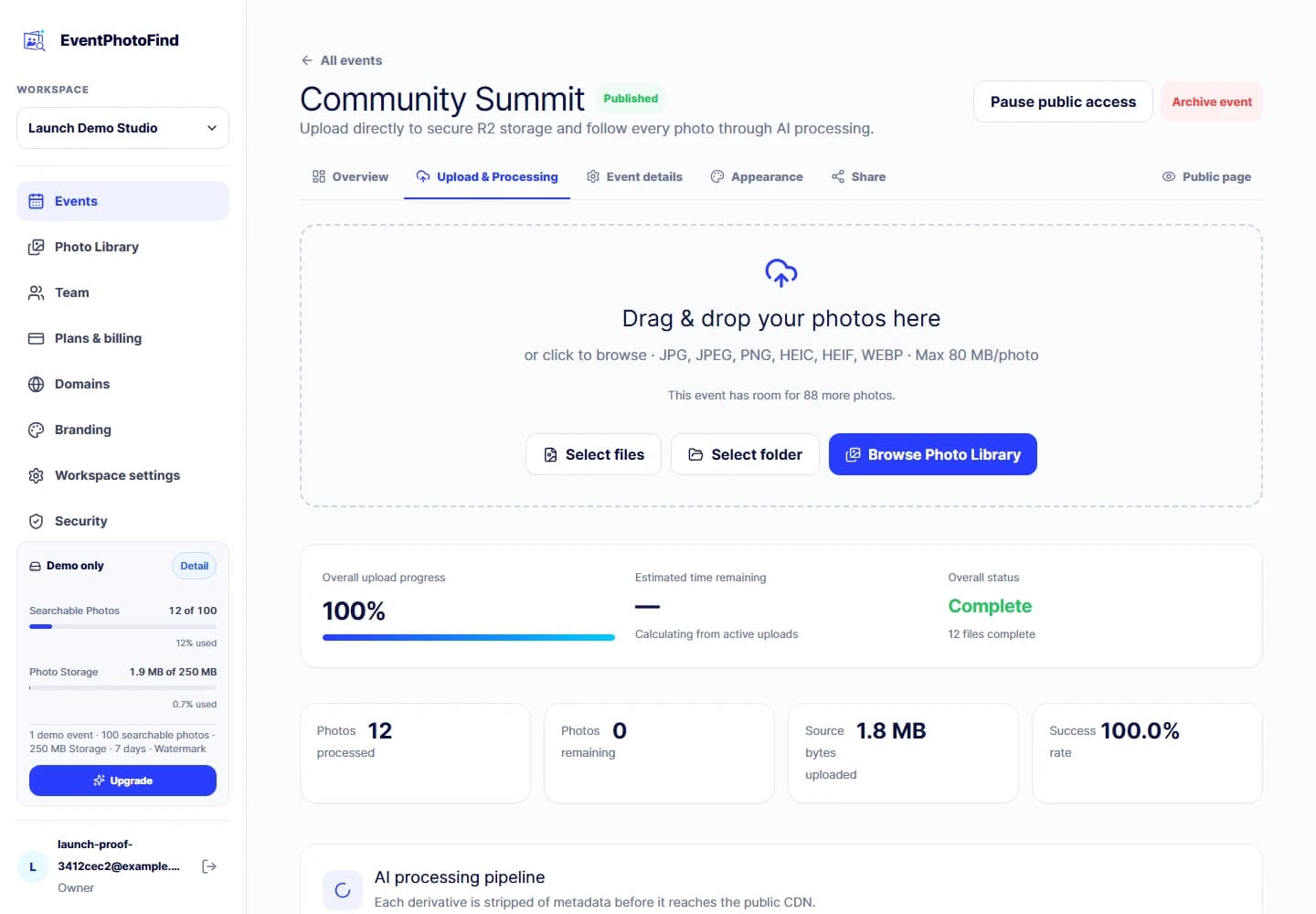This screenshot has width=1316, height=914.
Task: Click the 100.0% success rate value
Action: coord(1140,731)
